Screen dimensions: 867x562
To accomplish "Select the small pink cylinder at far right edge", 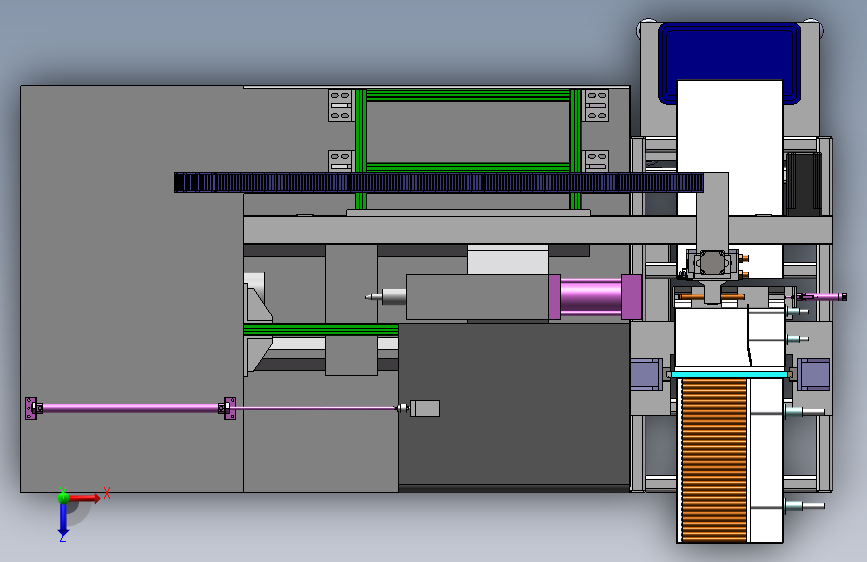I will [823, 297].
